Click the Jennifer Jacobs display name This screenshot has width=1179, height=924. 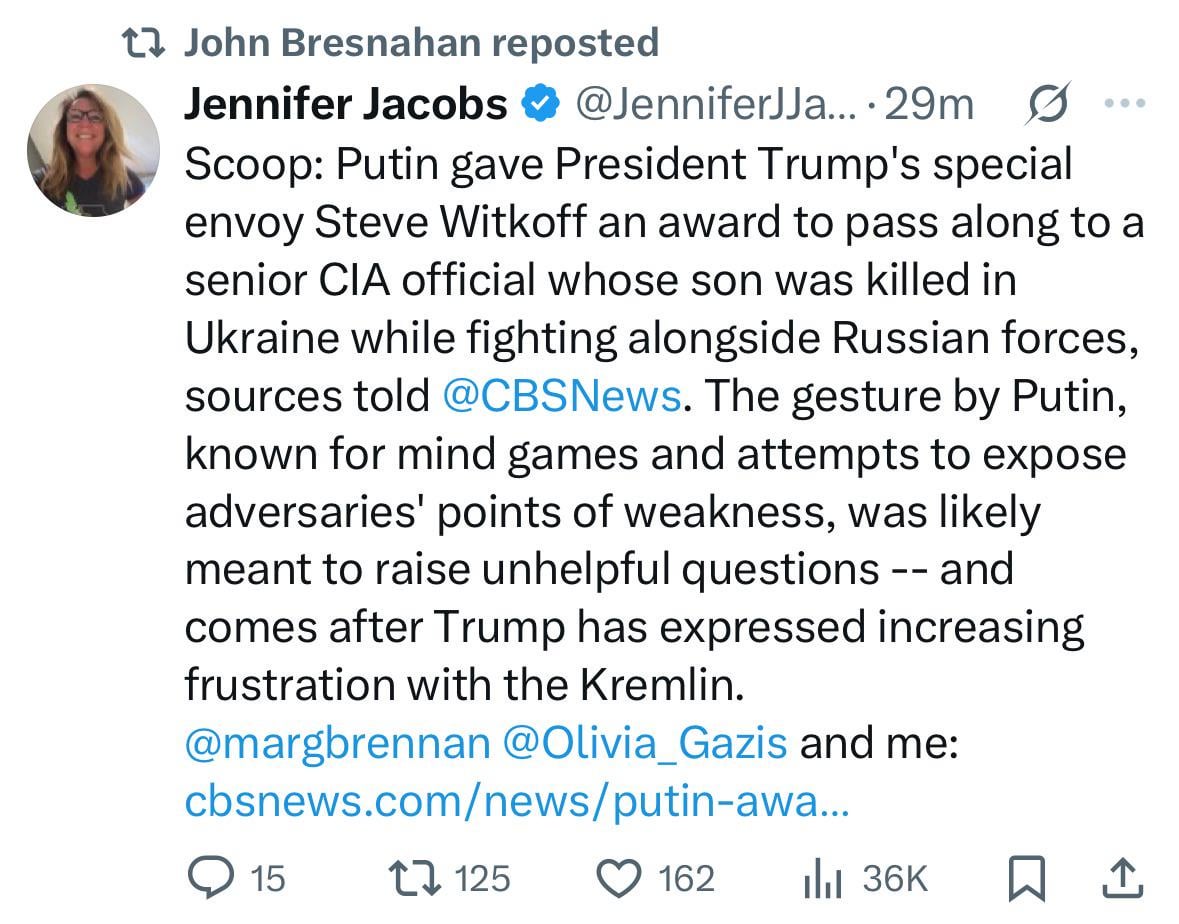click(346, 103)
